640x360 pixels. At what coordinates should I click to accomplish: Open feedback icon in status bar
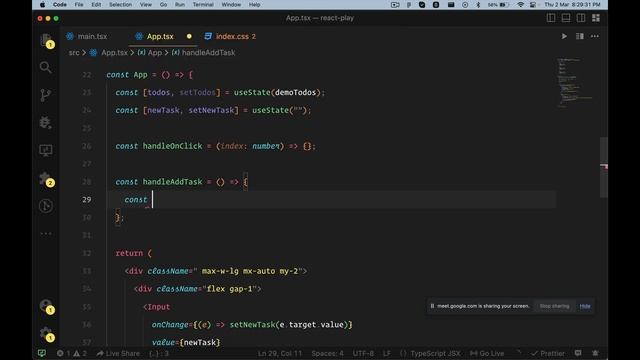click(x=578, y=353)
